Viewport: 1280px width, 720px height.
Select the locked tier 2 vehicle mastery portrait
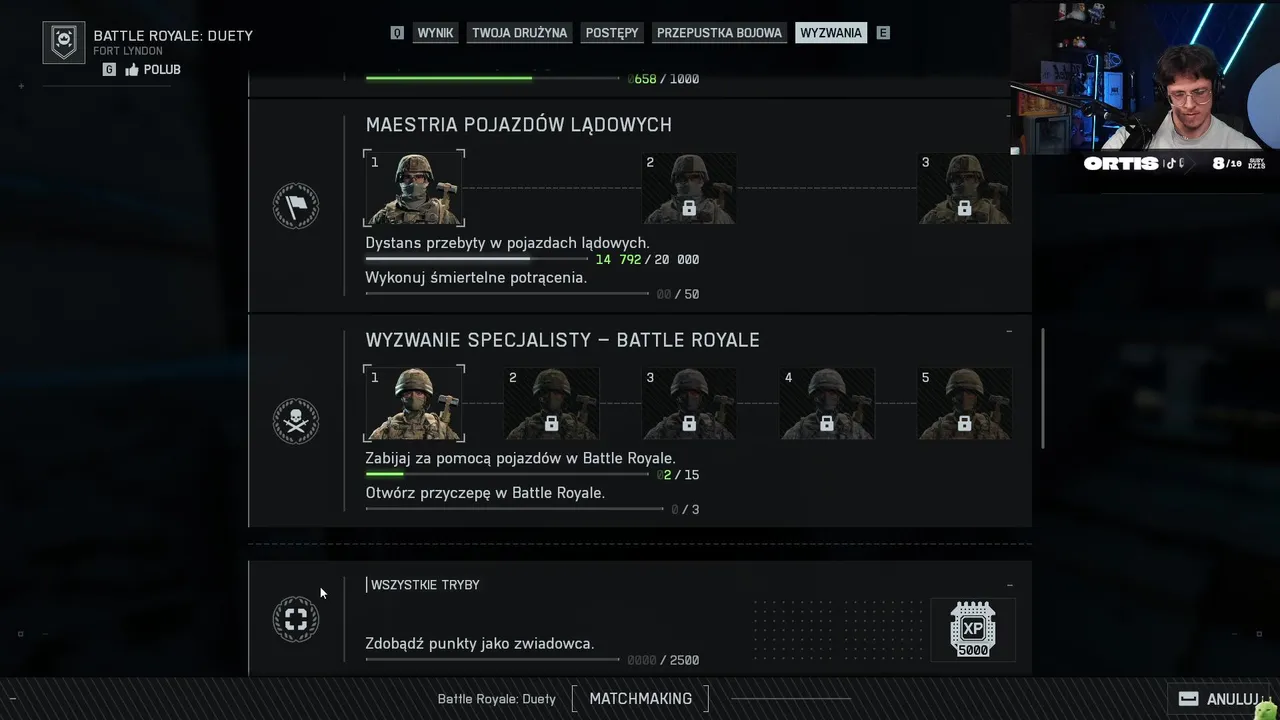(688, 188)
